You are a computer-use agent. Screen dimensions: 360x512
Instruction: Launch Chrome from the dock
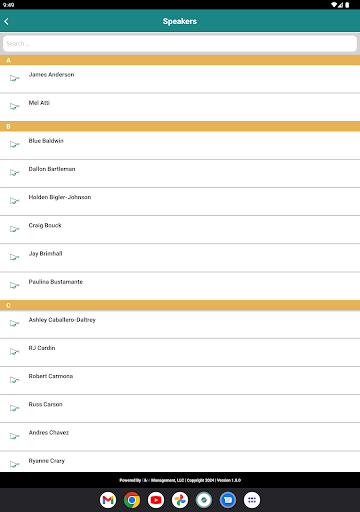132,500
